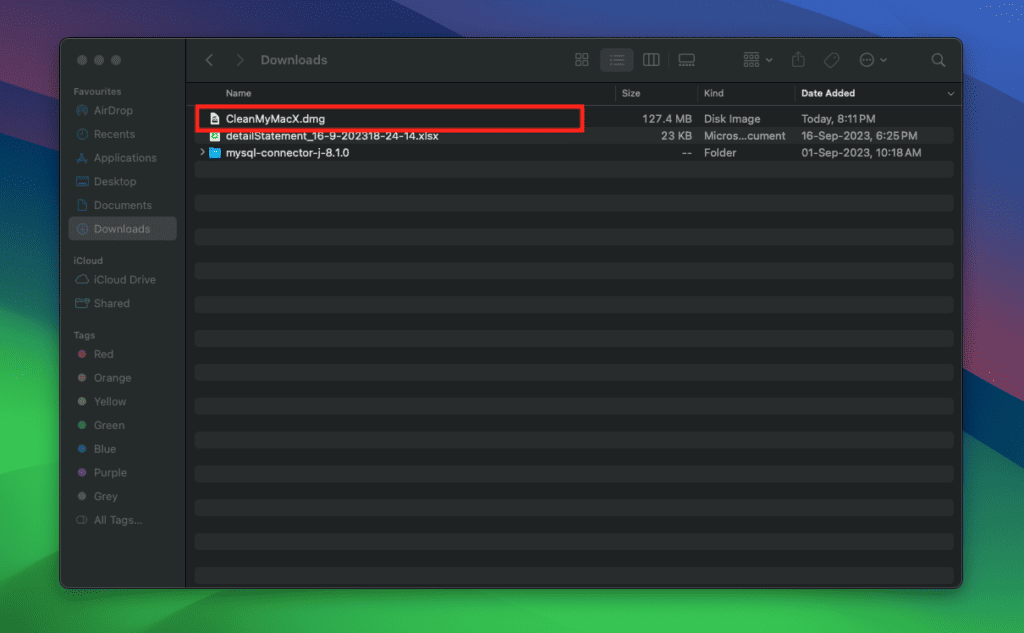Toggle list view in the toolbar
The height and width of the screenshot is (633, 1024).
tap(616, 60)
